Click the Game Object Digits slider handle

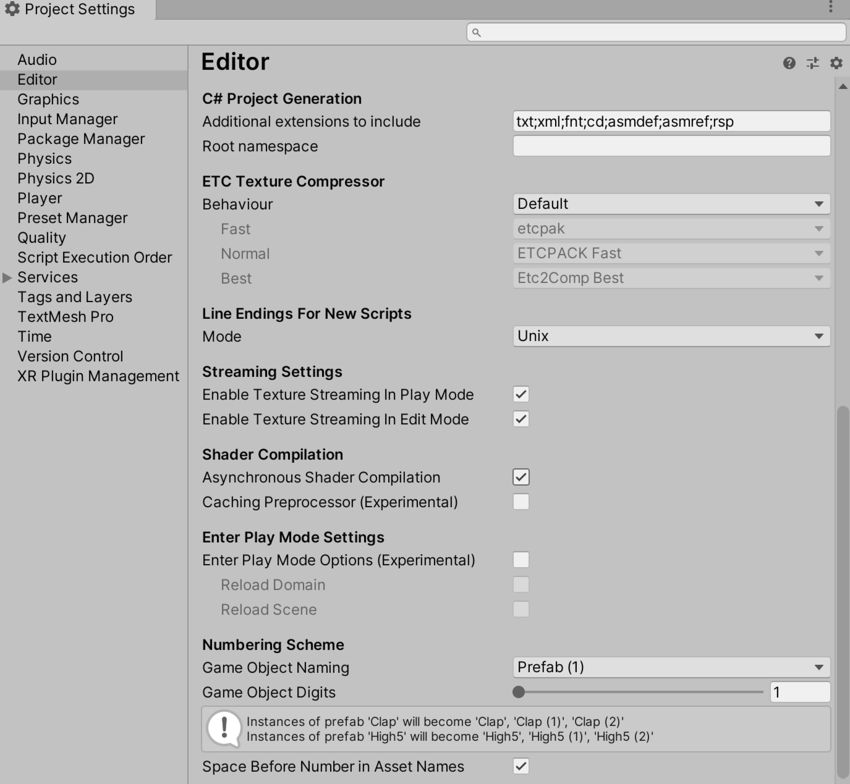[518, 691]
